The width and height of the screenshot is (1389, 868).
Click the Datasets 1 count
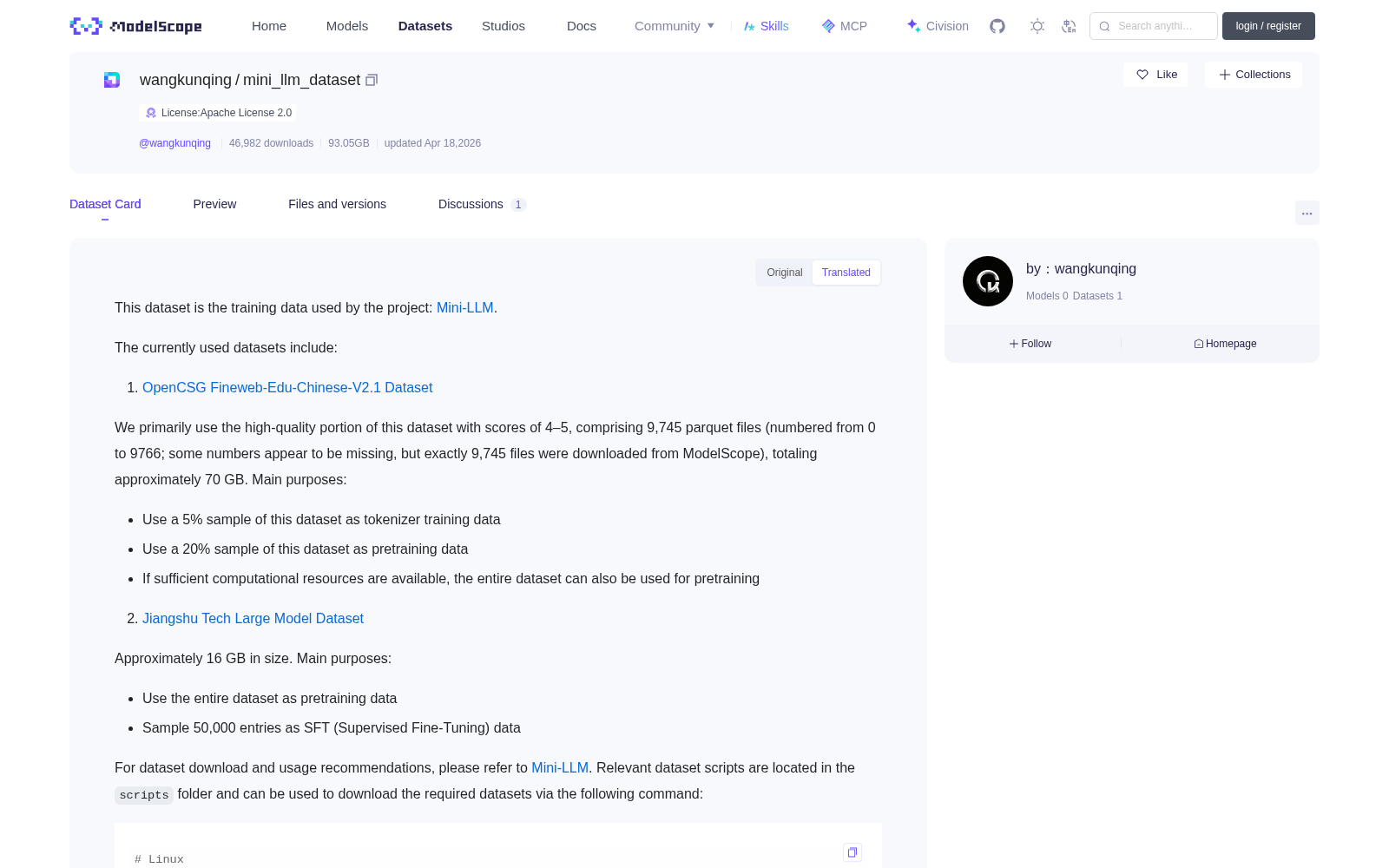(x=1097, y=296)
